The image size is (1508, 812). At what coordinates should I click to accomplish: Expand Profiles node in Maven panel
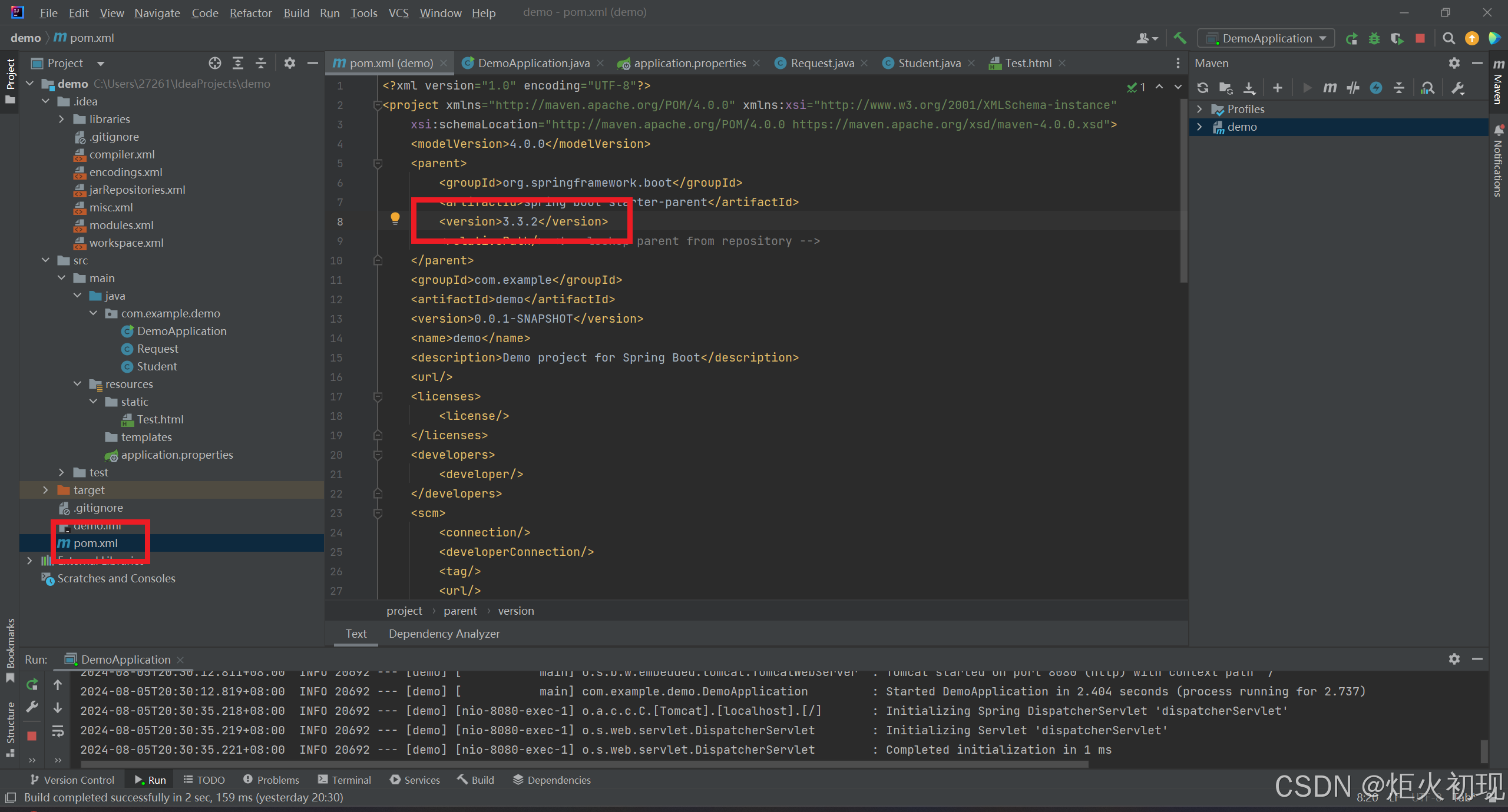pos(1199,109)
